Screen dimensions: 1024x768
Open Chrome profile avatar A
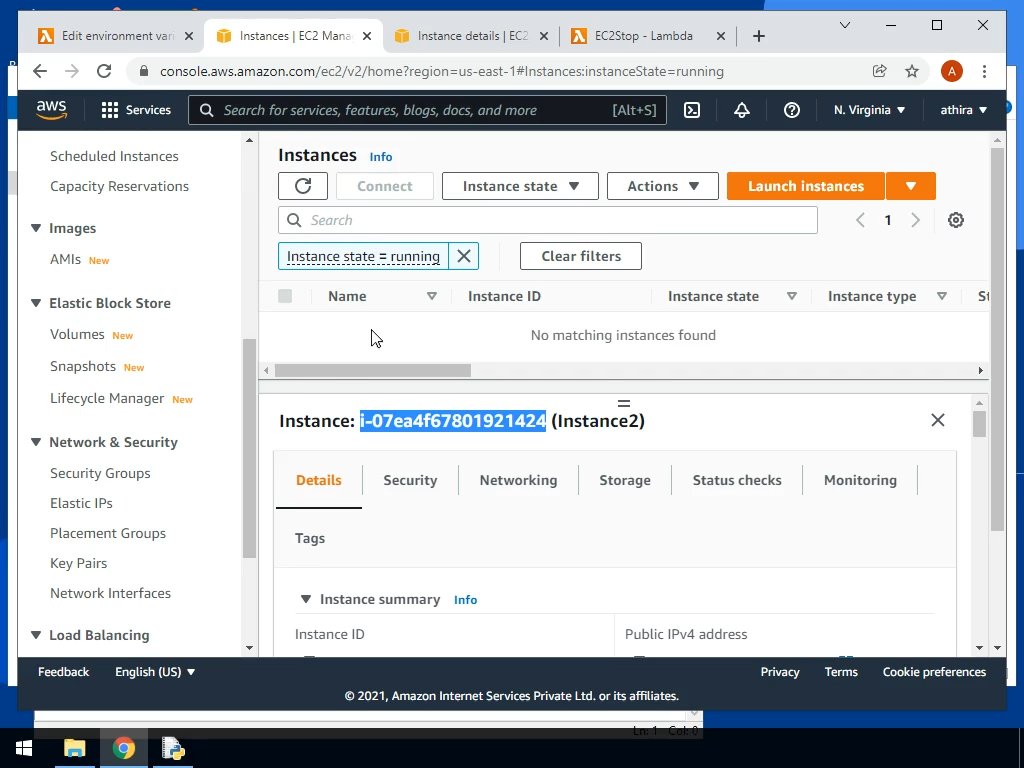pos(952,71)
